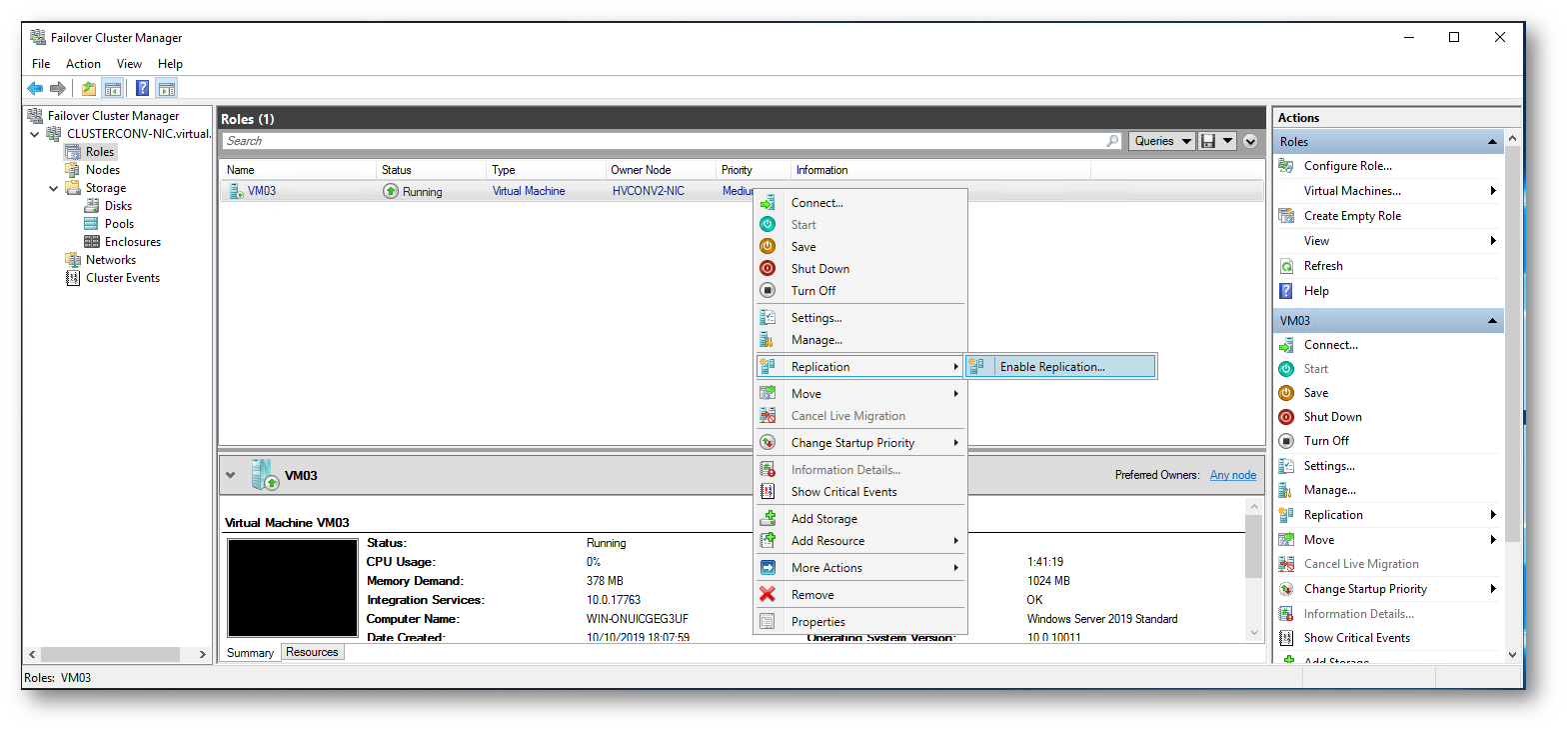Image resolution: width=1568 pixels, height=732 pixels.
Task: Click the Any node preferred owners link
Action: [1233, 475]
